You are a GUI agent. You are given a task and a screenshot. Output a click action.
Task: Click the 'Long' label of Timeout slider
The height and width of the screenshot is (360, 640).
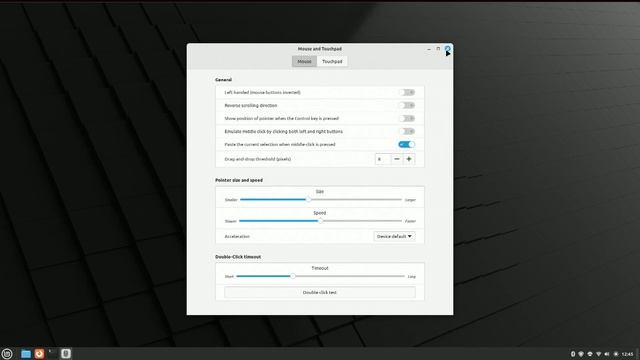(x=411, y=277)
